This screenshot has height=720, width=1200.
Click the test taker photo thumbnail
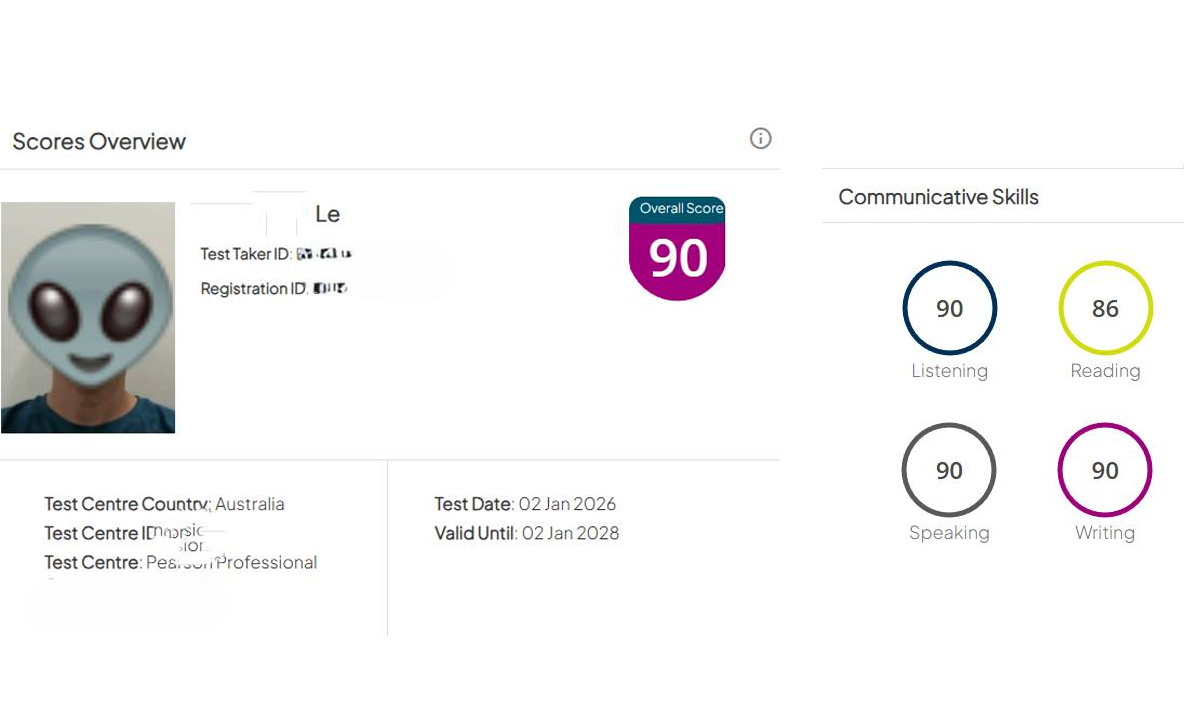[88, 317]
